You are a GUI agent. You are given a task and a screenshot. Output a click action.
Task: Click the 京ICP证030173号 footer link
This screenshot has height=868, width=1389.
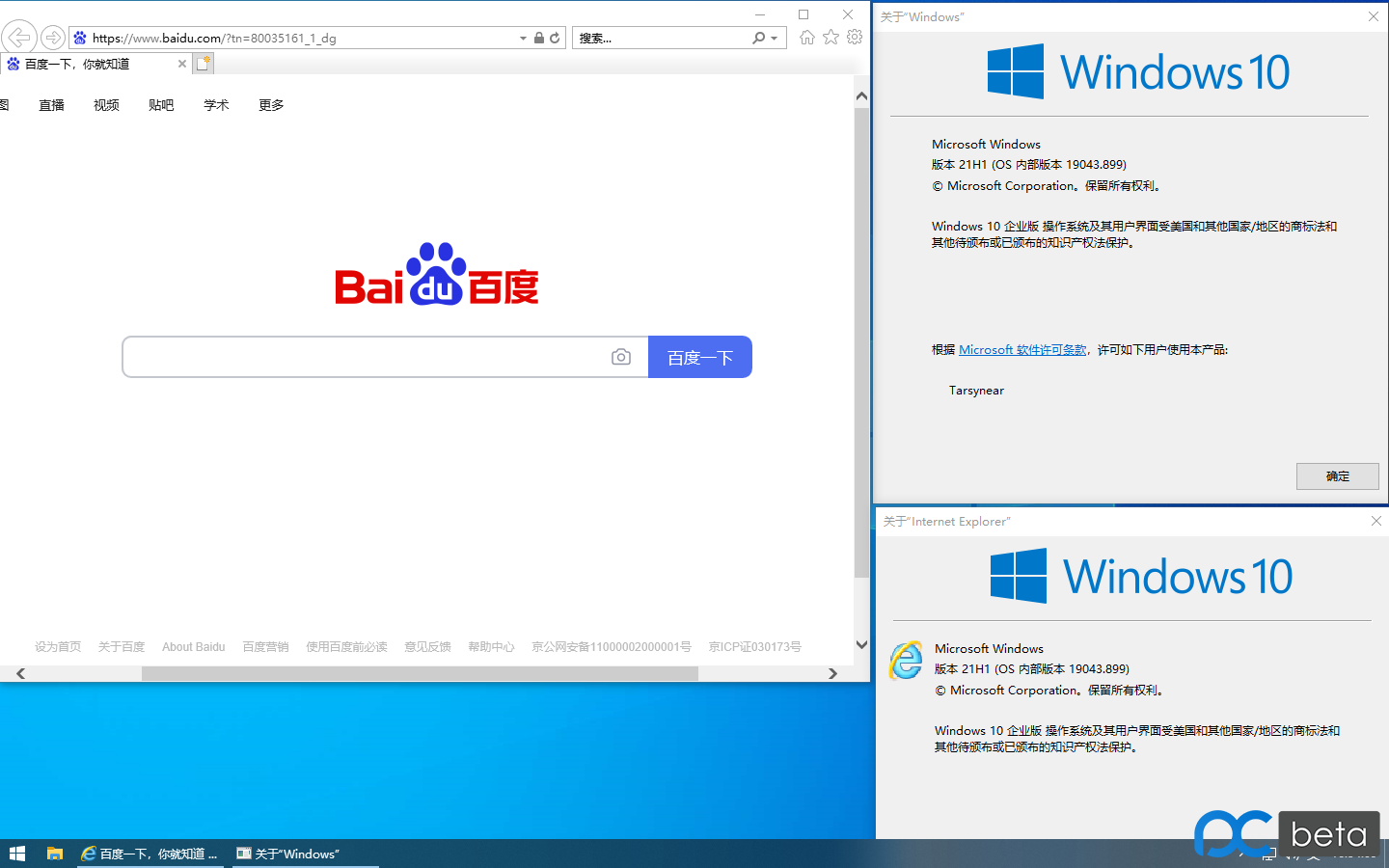point(755,647)
